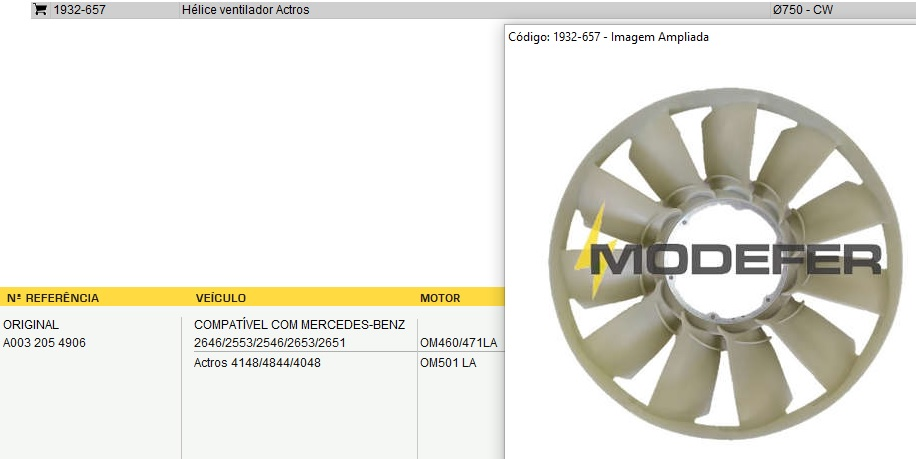The width and height of the screenshot is (916, 459).
Task: Click the ORIGINAL reference label
Action: click(x=31, y=325)
